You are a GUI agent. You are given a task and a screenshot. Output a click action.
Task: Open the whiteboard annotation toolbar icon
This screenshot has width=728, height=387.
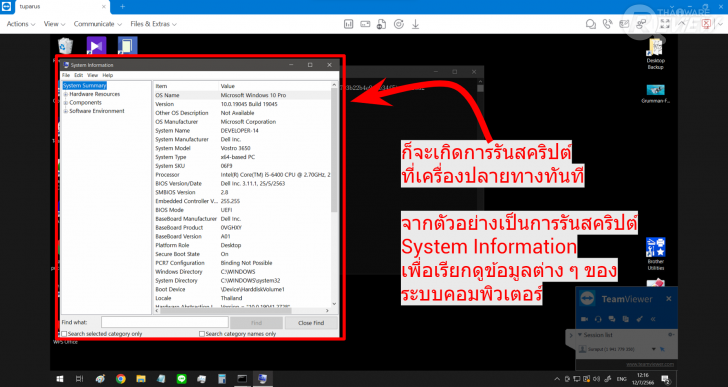point(624,24)
